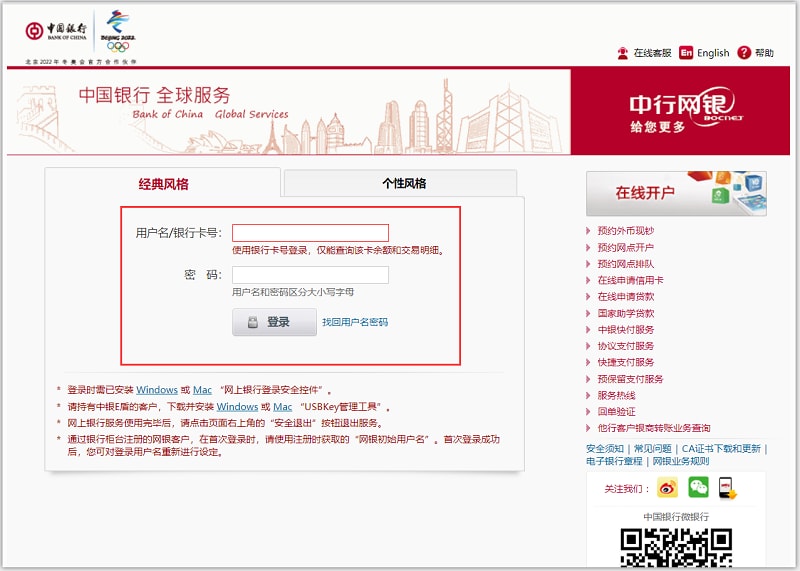Viewport: 800px width, 571px height.
Task: Click the Bank of China logo
Action: click(58, 30)
